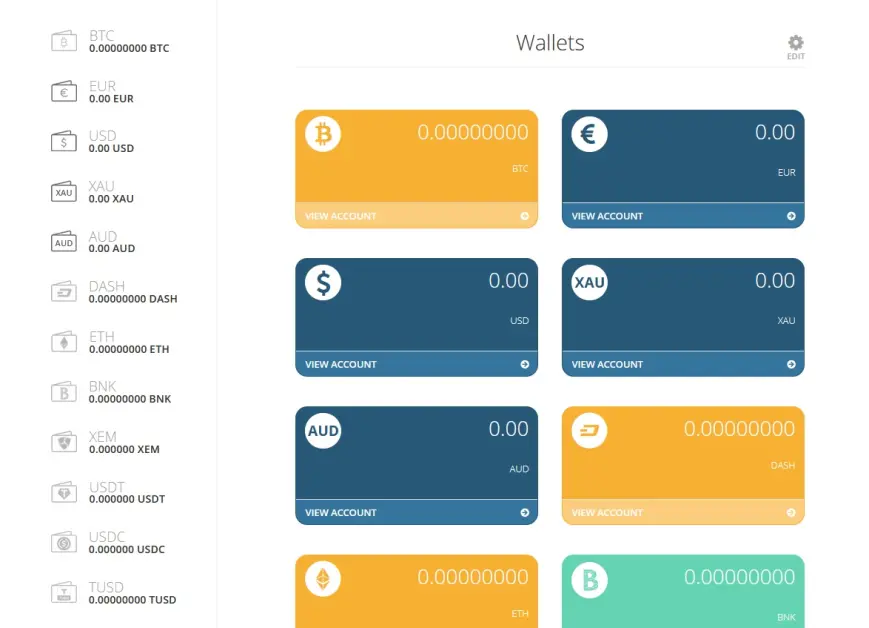Select the TUSD entry in the sidebar
869x628 pixels.
114,593
